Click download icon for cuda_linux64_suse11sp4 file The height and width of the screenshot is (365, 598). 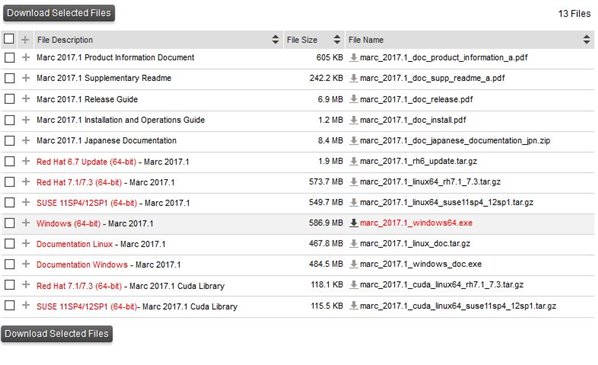[354, 306]
